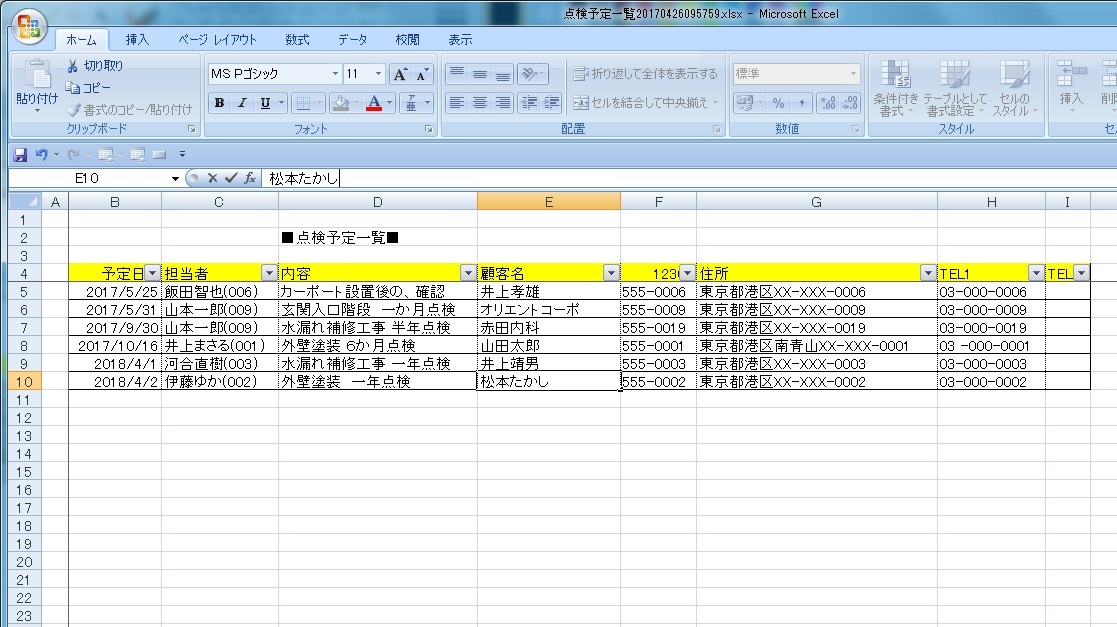Click the Copy command
Screen dimensions: 1117x627
click(x=88, y=88)
